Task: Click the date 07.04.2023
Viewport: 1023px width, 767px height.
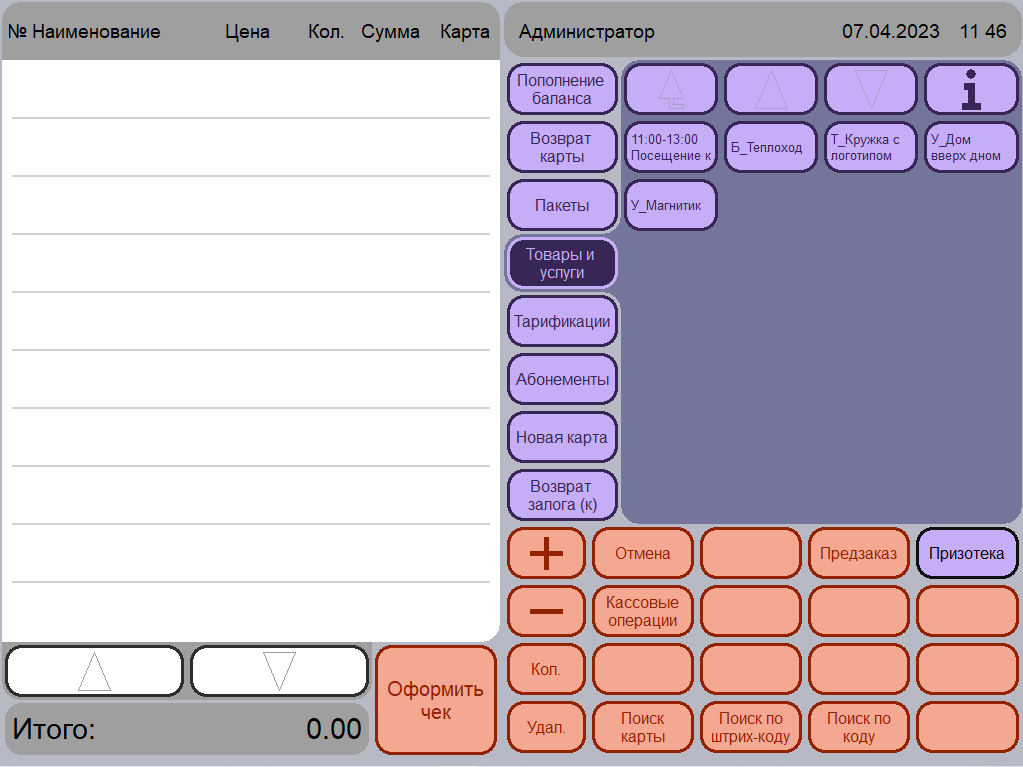Action: pos(891,31)
